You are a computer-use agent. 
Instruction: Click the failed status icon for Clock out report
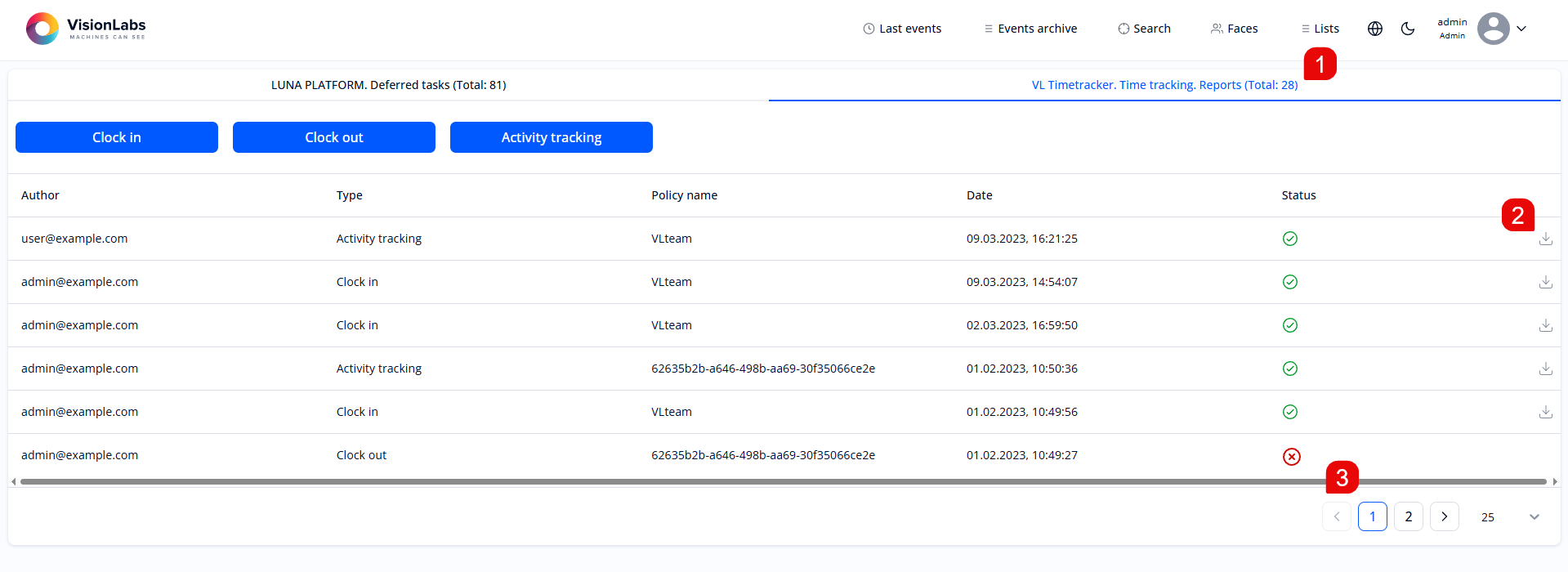1291,456
